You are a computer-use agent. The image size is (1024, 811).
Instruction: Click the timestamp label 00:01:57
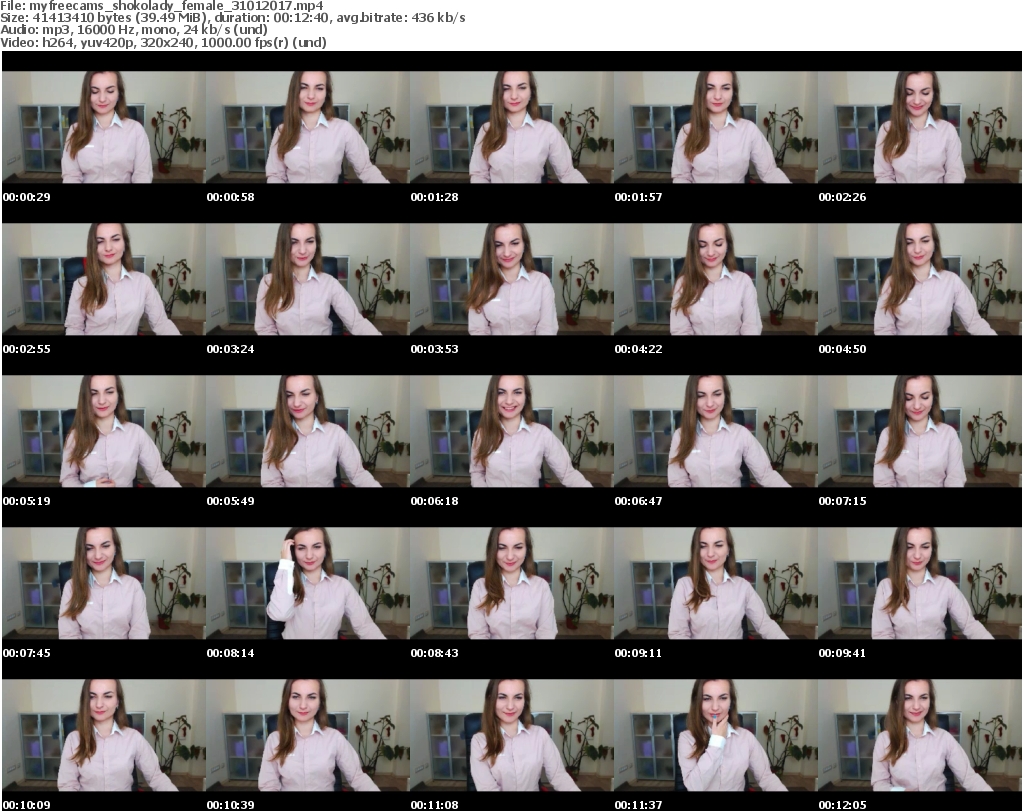(638, 197)
